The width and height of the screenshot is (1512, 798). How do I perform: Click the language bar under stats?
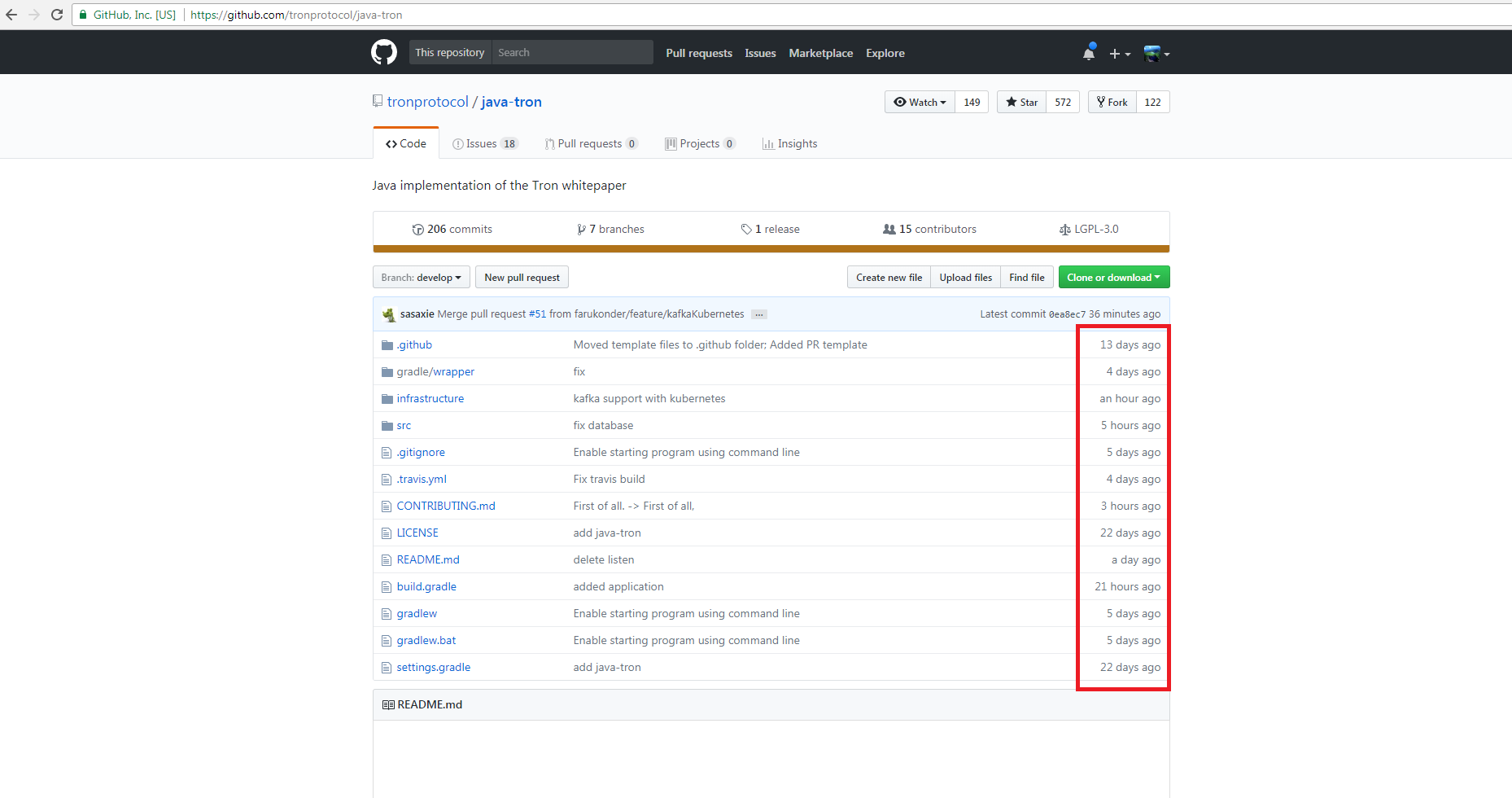[771, 249]
